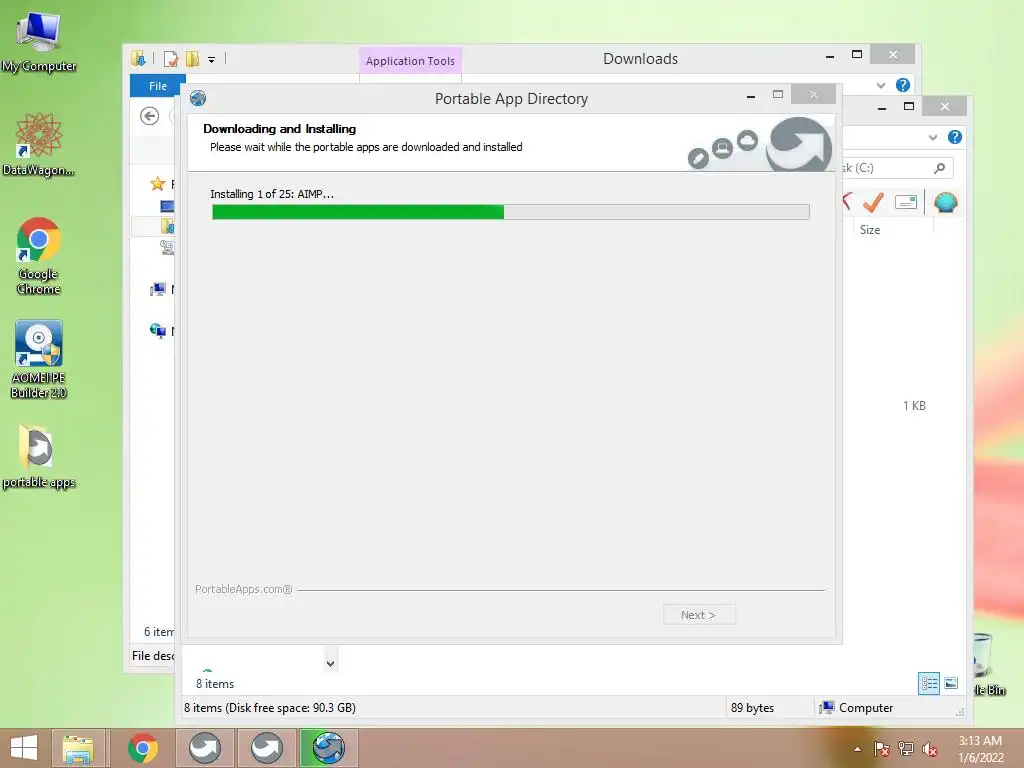
Task: Open help icon in rear C: Explorer window
Action: click(954, 137)
